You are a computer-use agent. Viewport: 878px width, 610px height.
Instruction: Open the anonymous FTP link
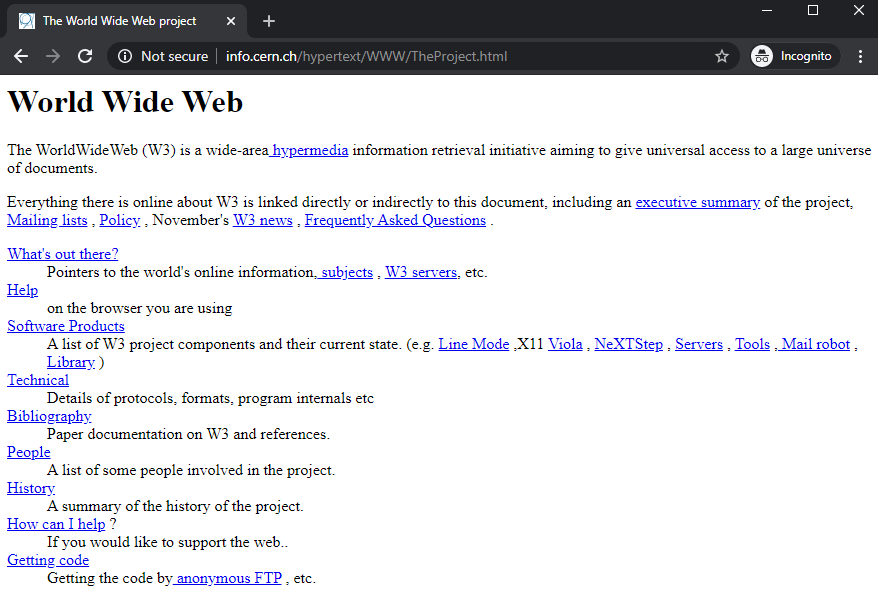click(228, 578)
